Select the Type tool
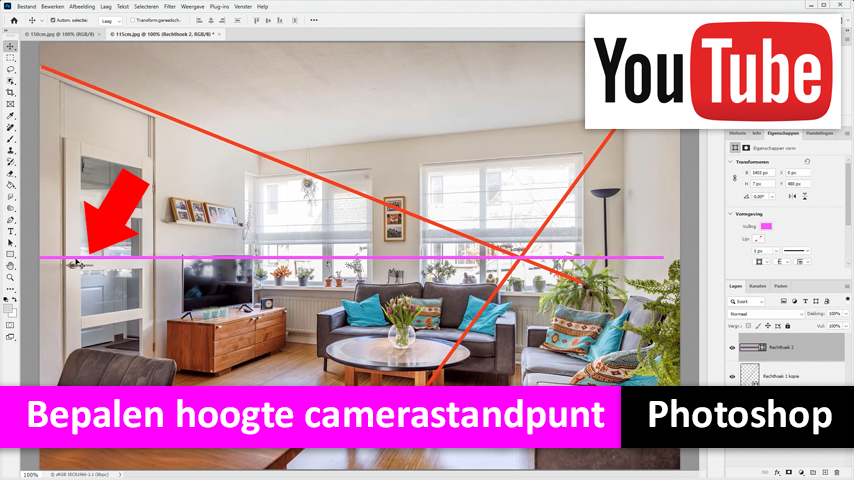The height and width of the screenshot is (480, 854). click(10, 231)
